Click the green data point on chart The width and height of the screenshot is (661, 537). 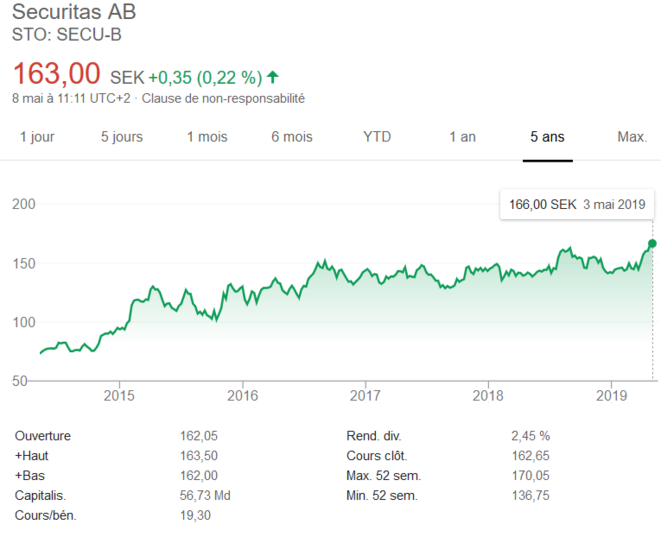click(652, 243)
